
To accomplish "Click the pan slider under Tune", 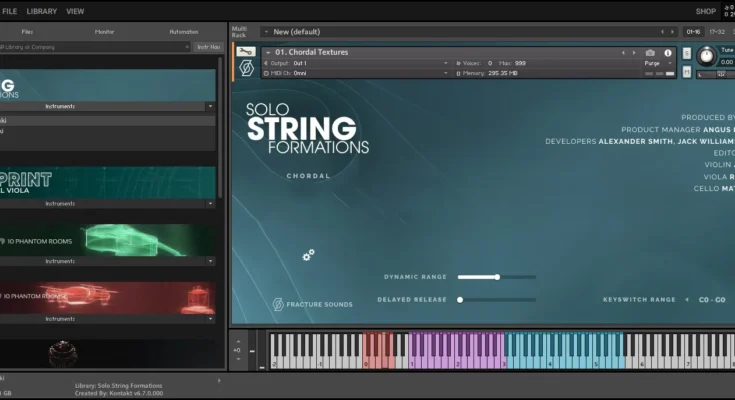I will coord(716,74).
